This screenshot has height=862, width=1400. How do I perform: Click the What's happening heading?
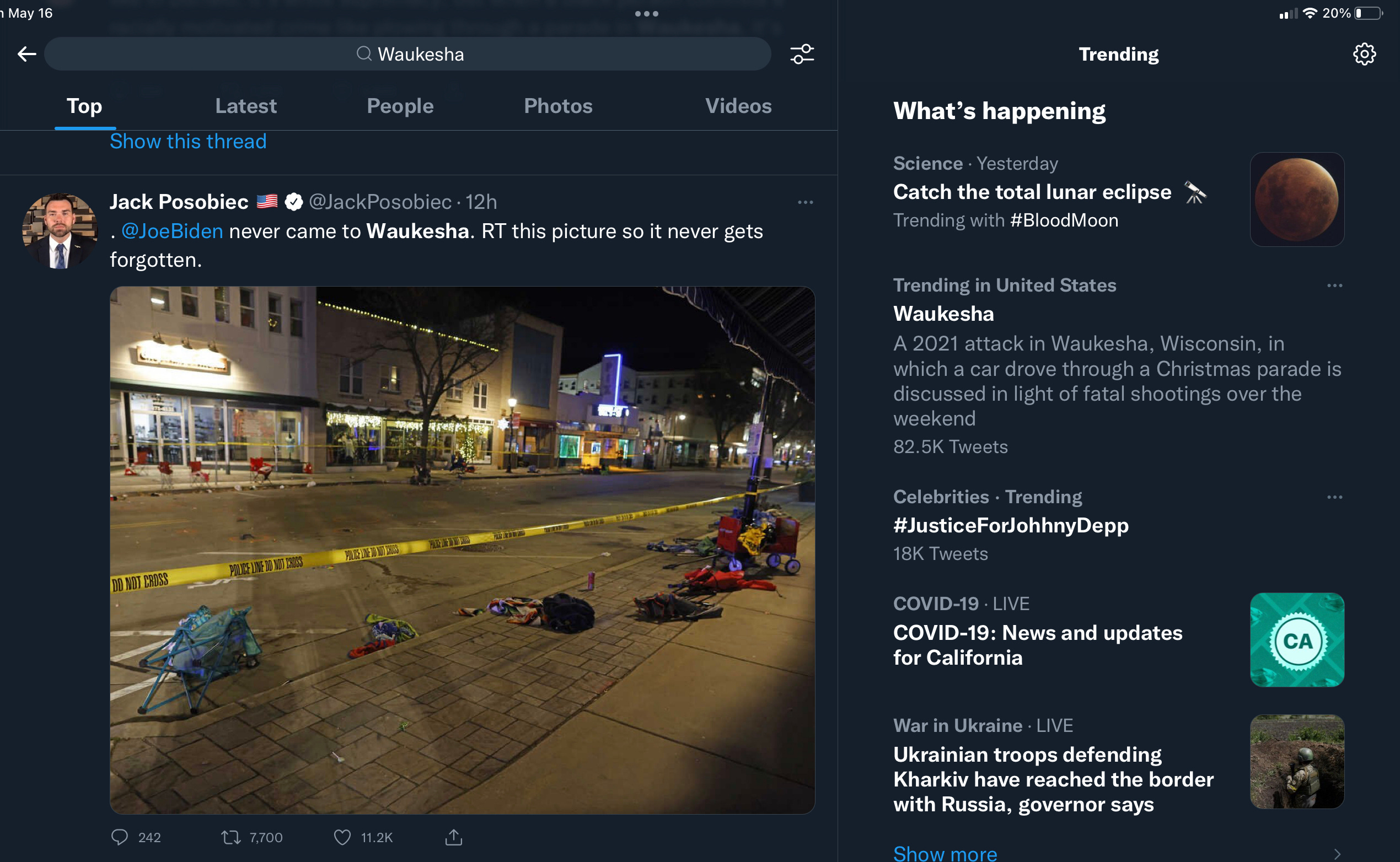999,111
